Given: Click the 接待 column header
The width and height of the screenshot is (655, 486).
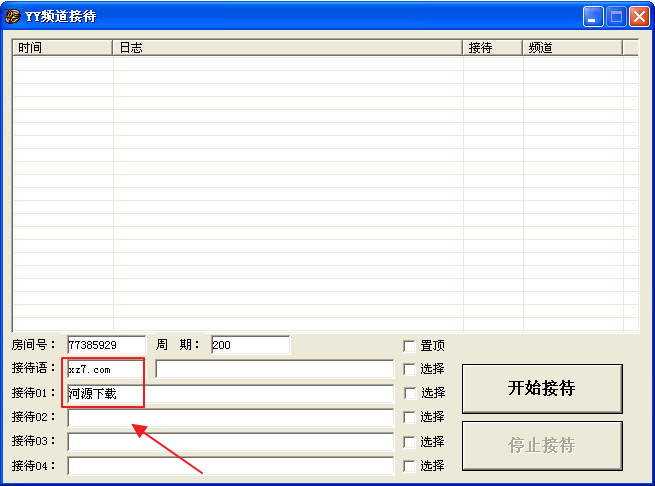Looking at the screenshot, I should point(492,48).
